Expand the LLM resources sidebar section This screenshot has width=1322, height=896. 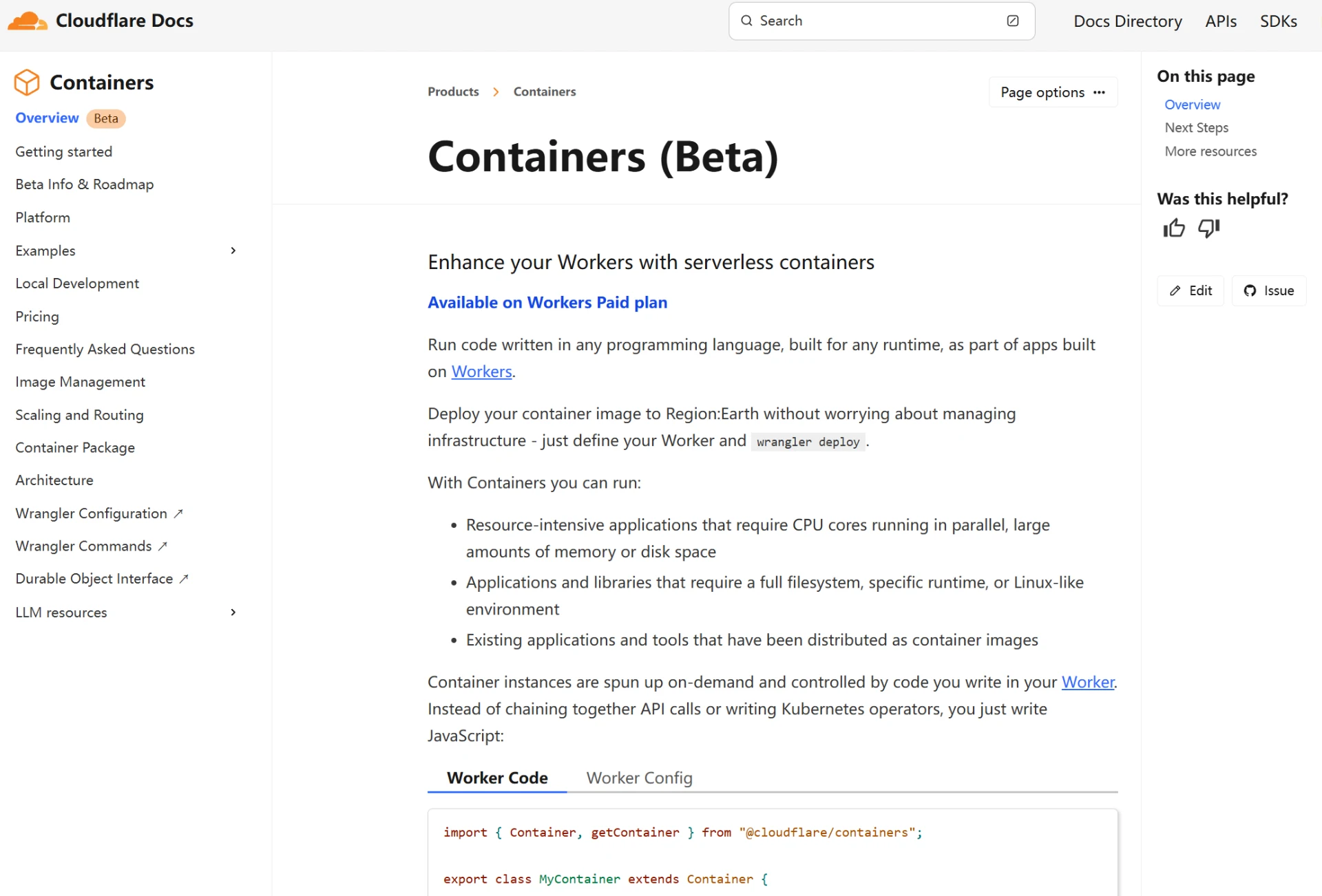tap(233, 612)
